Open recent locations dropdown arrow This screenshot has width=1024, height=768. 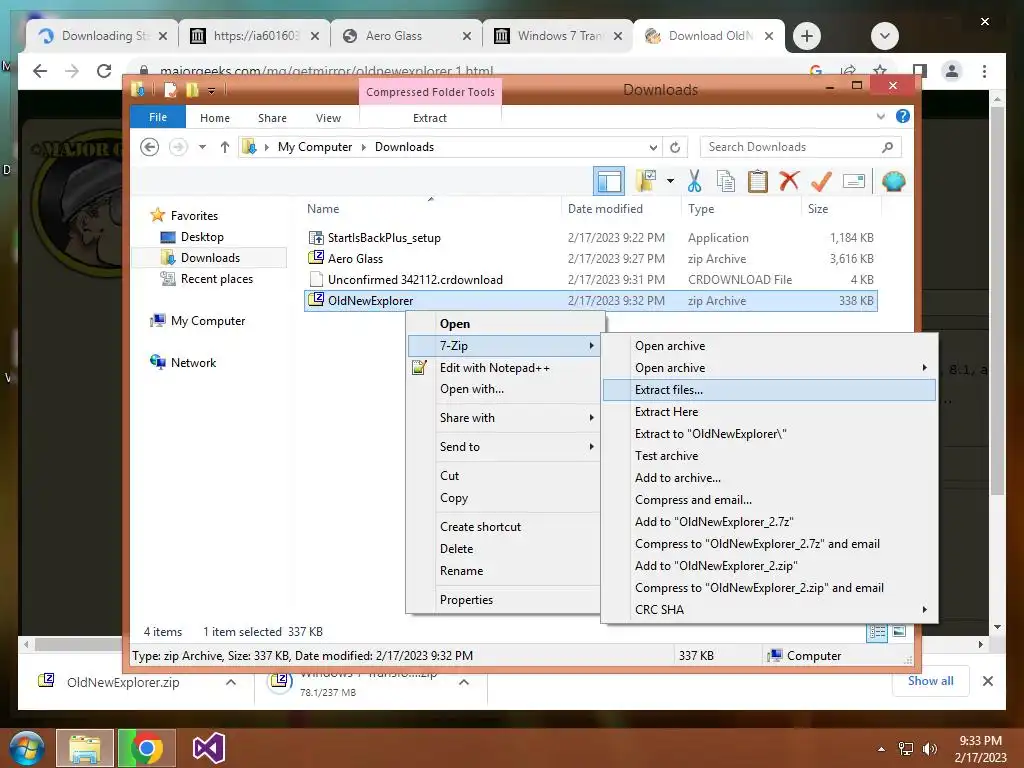[202, 147]
